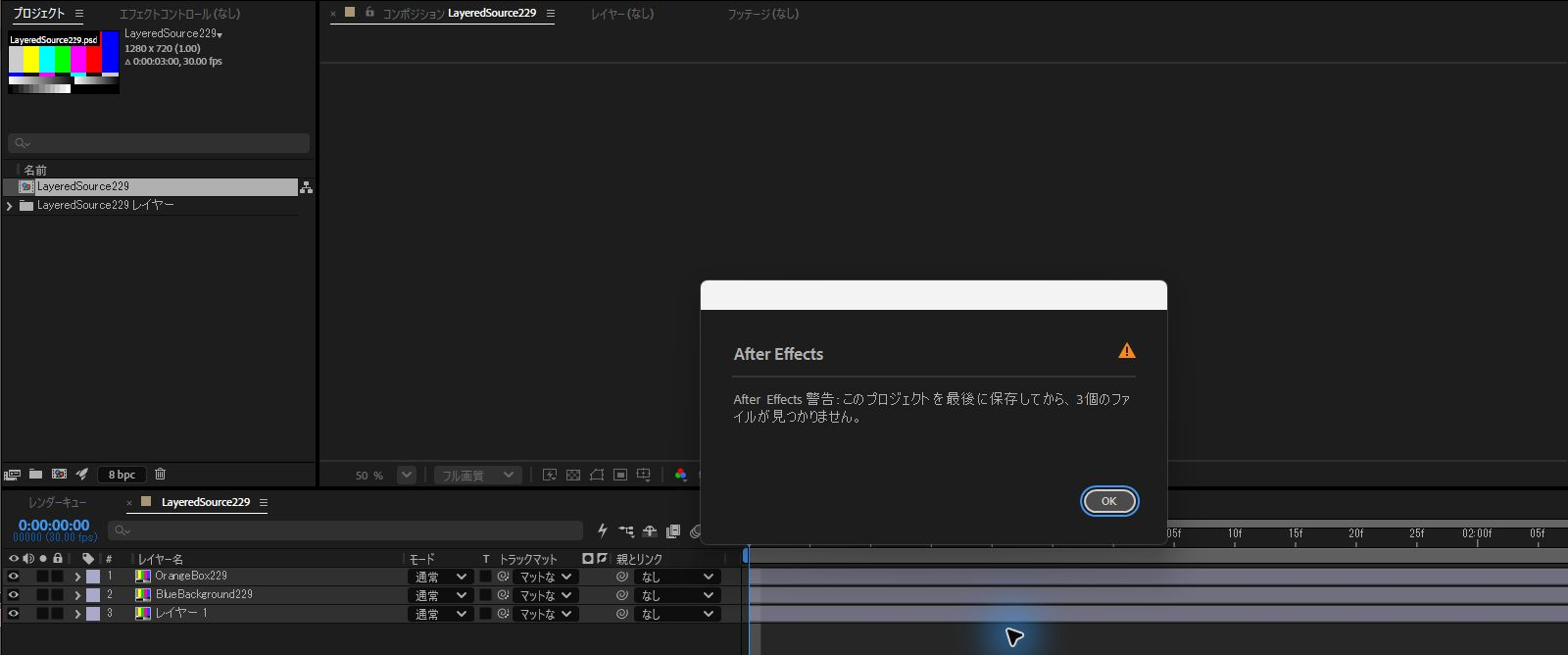Switch to フッテージ (なし) viewer tab
Image resolution: width=1568 pixels, height=655 pixels.
pyautogui.click(x=762, y=14)
